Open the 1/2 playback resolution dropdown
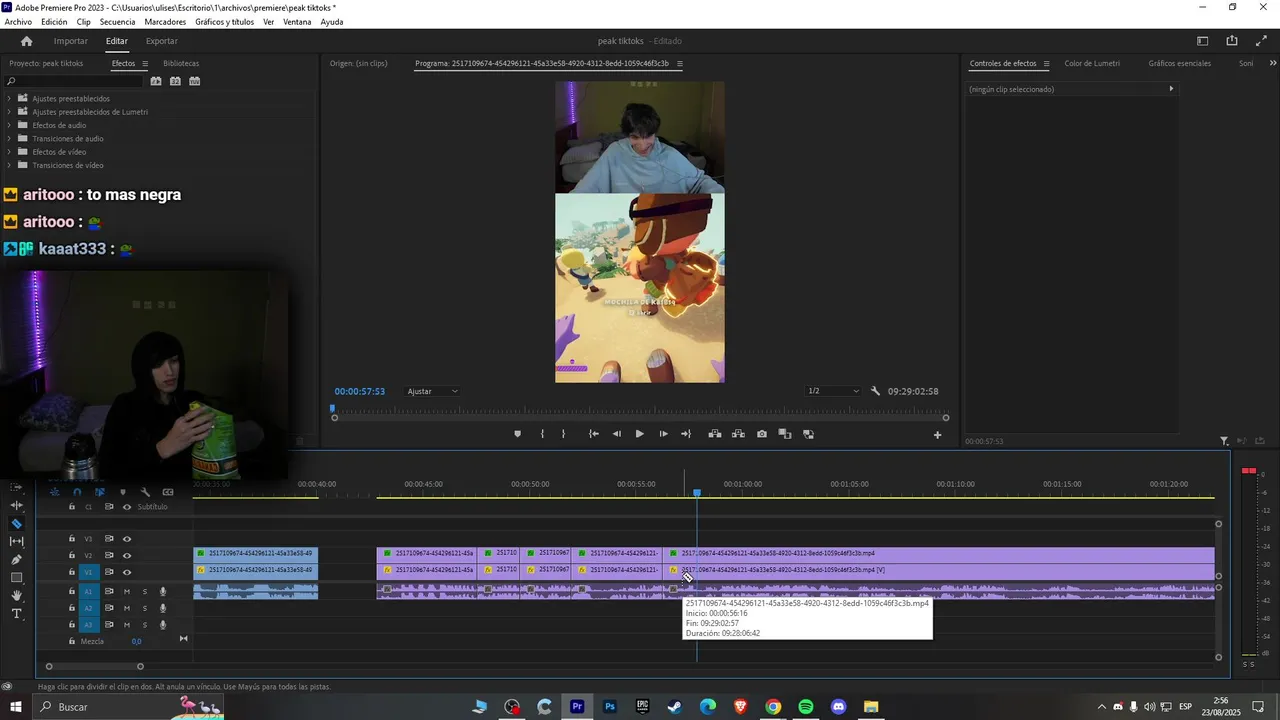1280x720 pixels. [x=832, y=391]
